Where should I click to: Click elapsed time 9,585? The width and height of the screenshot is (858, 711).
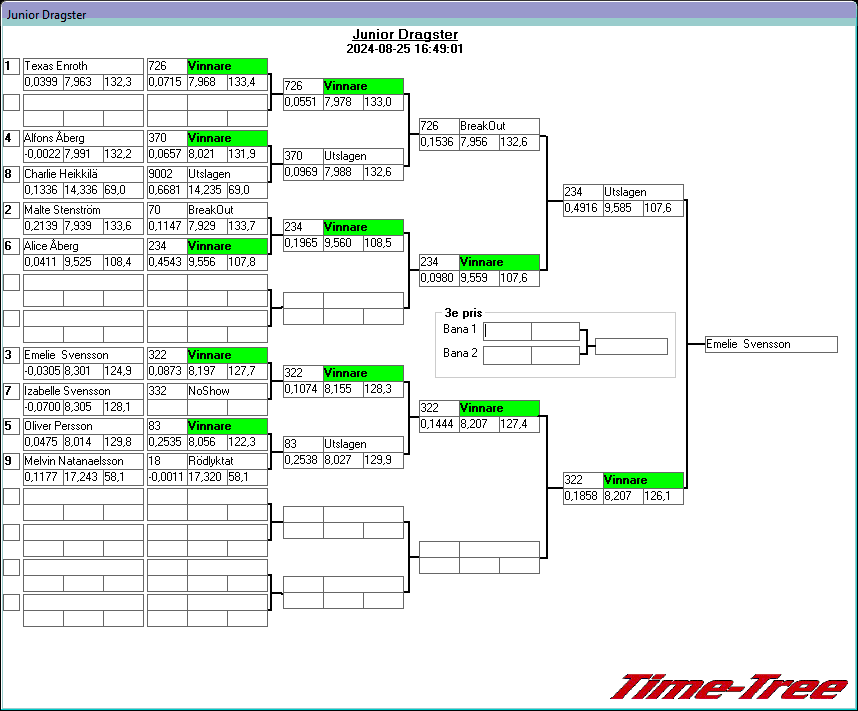623,209
